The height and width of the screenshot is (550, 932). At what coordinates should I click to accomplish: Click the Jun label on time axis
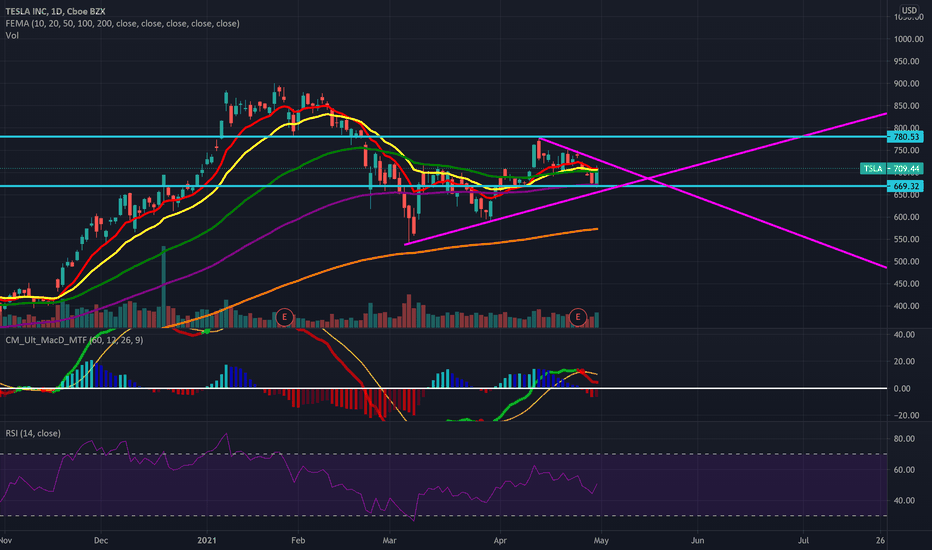(697, 540)
